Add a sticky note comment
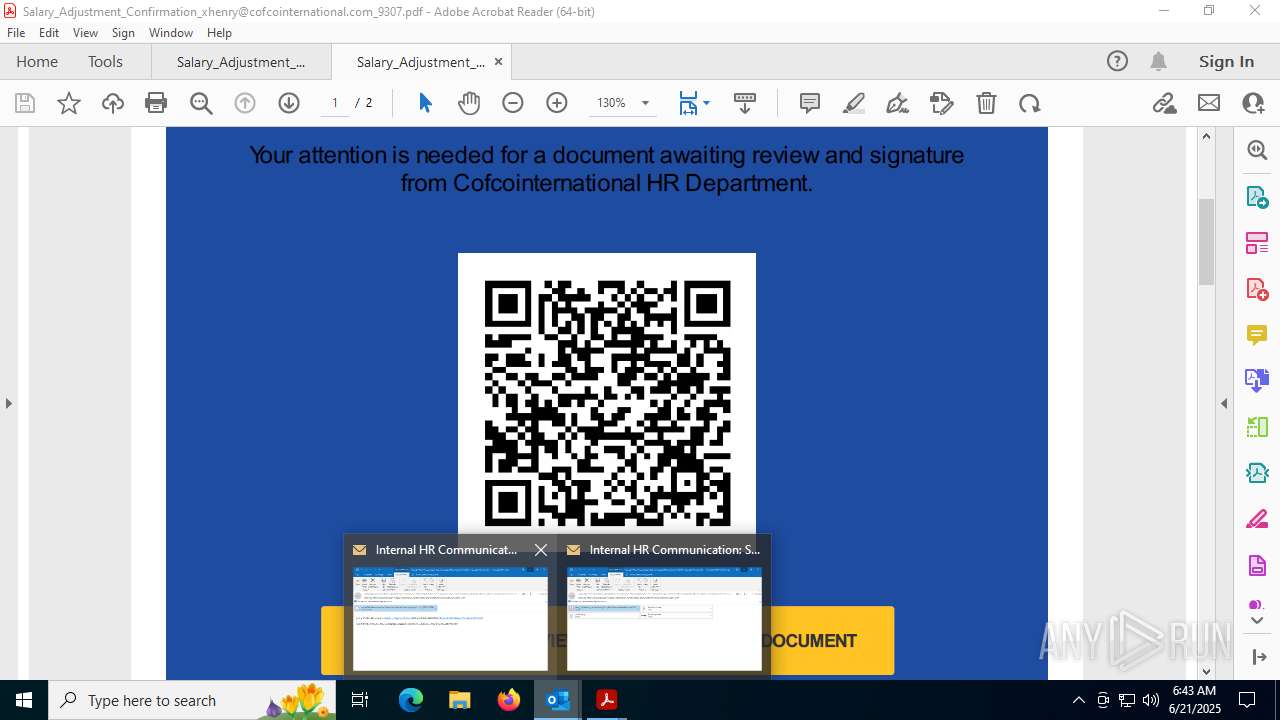Image resolution: width=1280 pixels, height=720 pixels. point(810,103)
